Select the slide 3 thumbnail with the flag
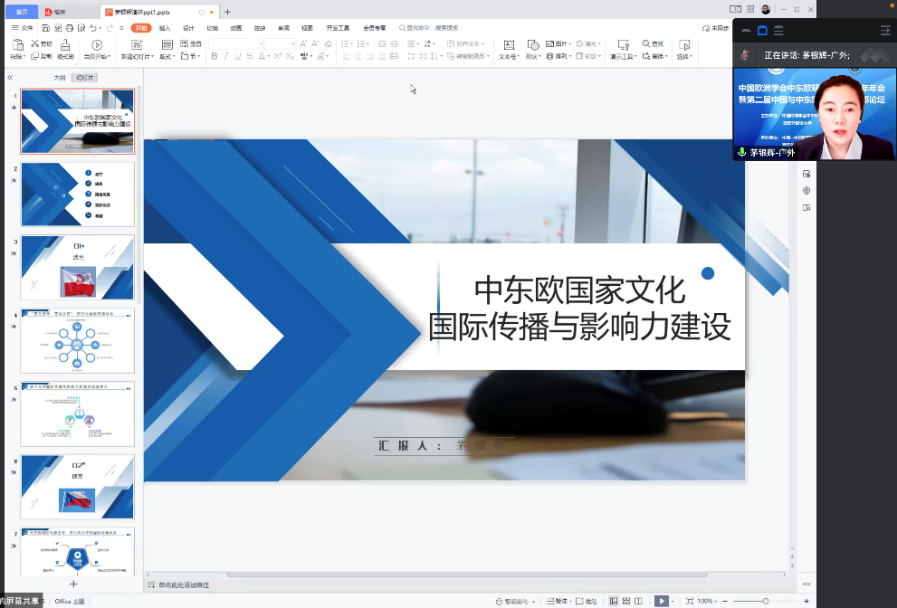The width and height of the screenshot is (897, 608). click(77, 268)
